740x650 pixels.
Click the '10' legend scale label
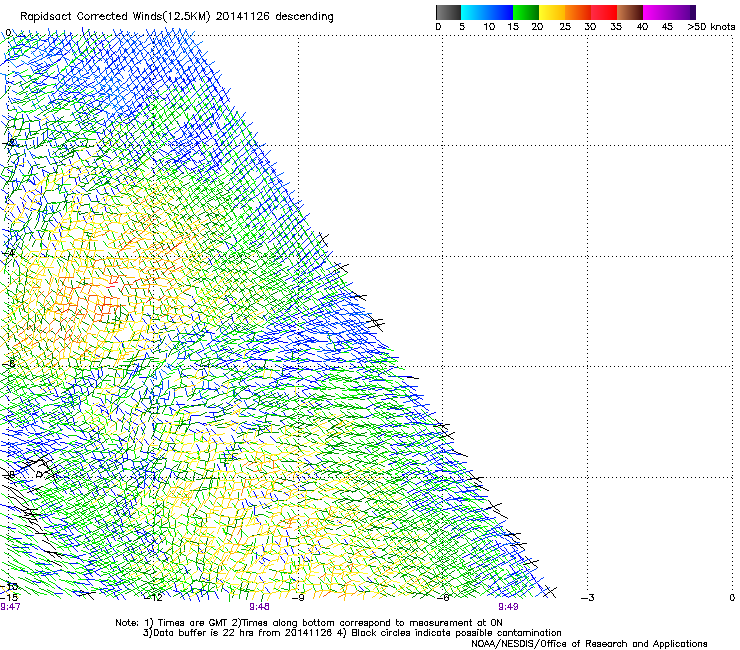(x=489, y=27)
